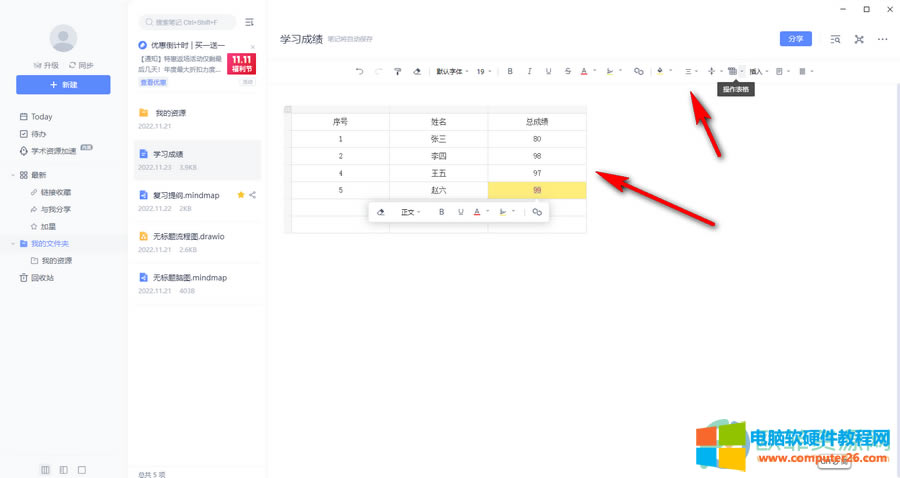Open the 默认字体 font family dropdown
The width and height of the screenshot is (900, 478).
pos(452,71)
